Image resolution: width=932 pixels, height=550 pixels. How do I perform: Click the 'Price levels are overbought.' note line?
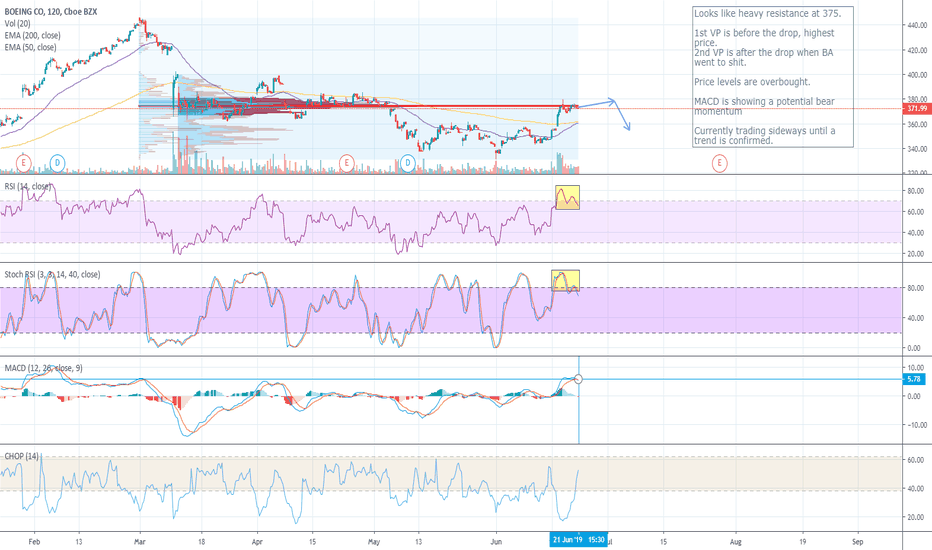(x=752, y=81)
